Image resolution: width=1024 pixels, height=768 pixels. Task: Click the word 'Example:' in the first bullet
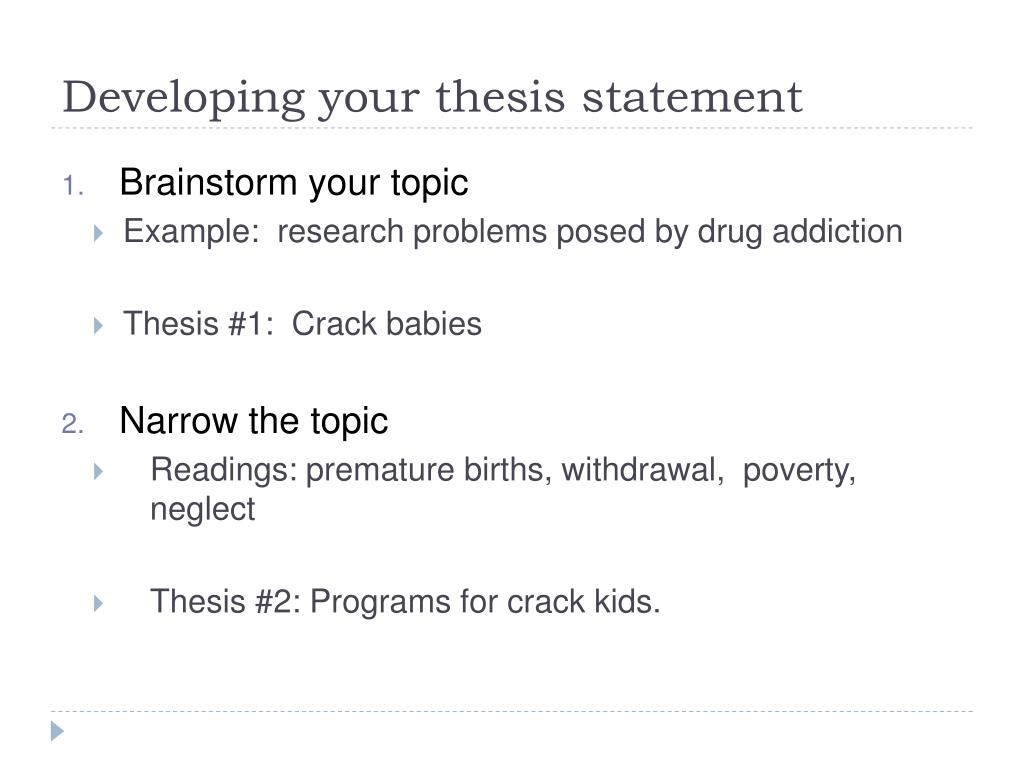pyautogui.click(x=192, y=232)
